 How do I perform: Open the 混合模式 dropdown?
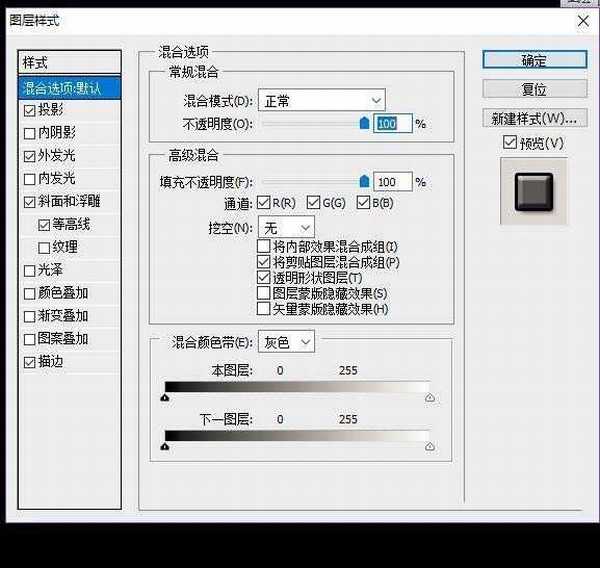pos(321,100)
